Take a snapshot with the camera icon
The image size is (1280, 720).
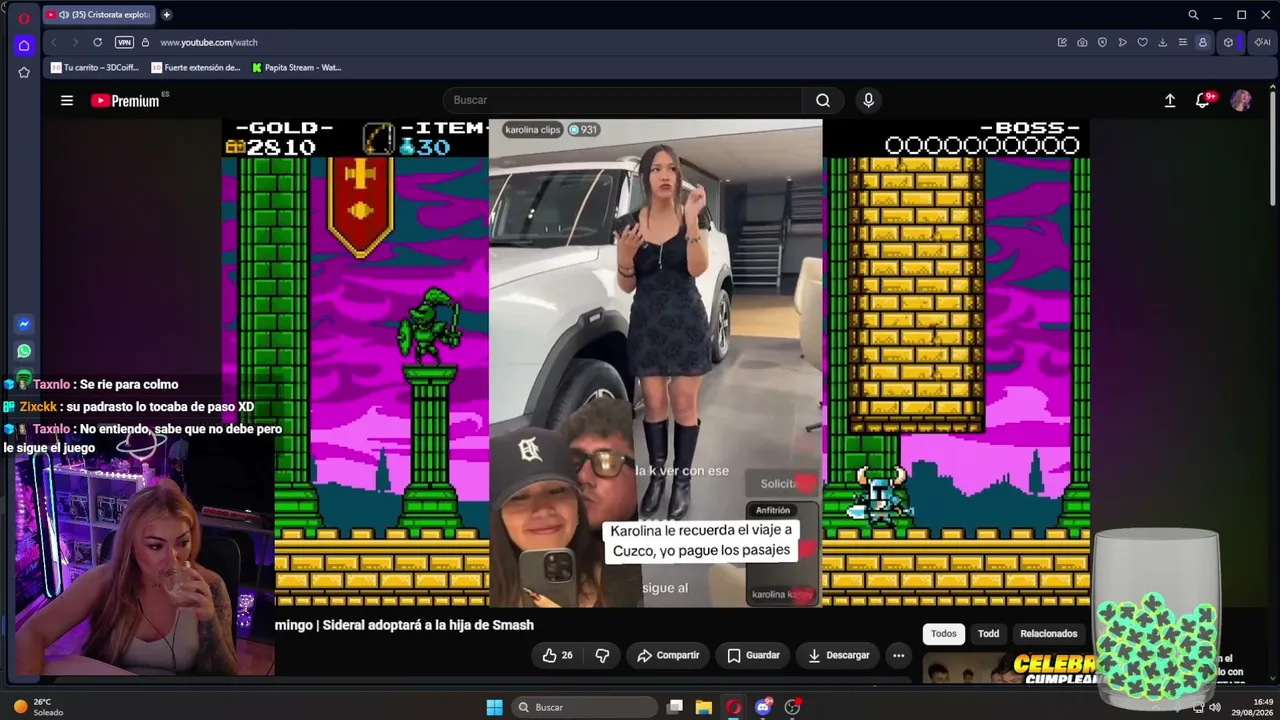click(1082, 42)
